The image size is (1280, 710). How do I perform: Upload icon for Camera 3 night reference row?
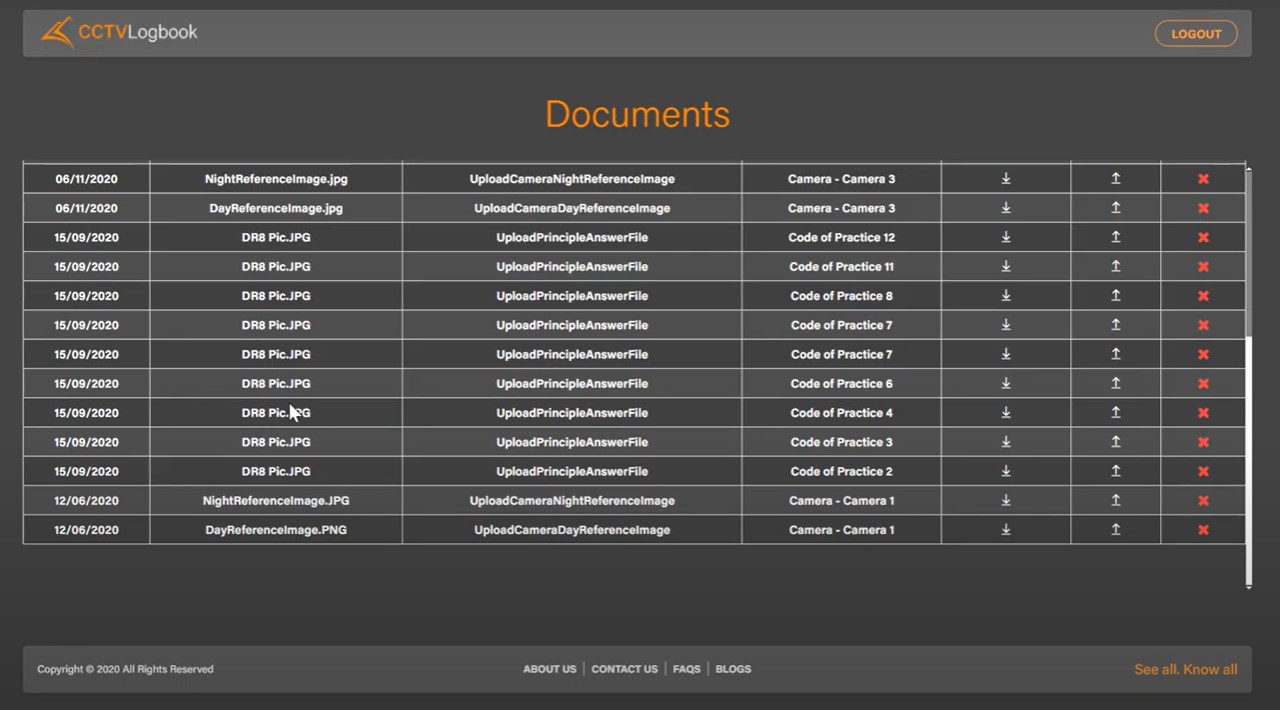(1116, 179)
